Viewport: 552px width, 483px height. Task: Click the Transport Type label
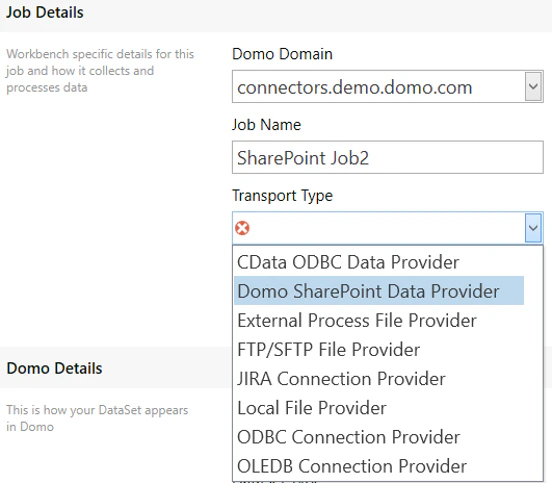(x=282, y=196)
